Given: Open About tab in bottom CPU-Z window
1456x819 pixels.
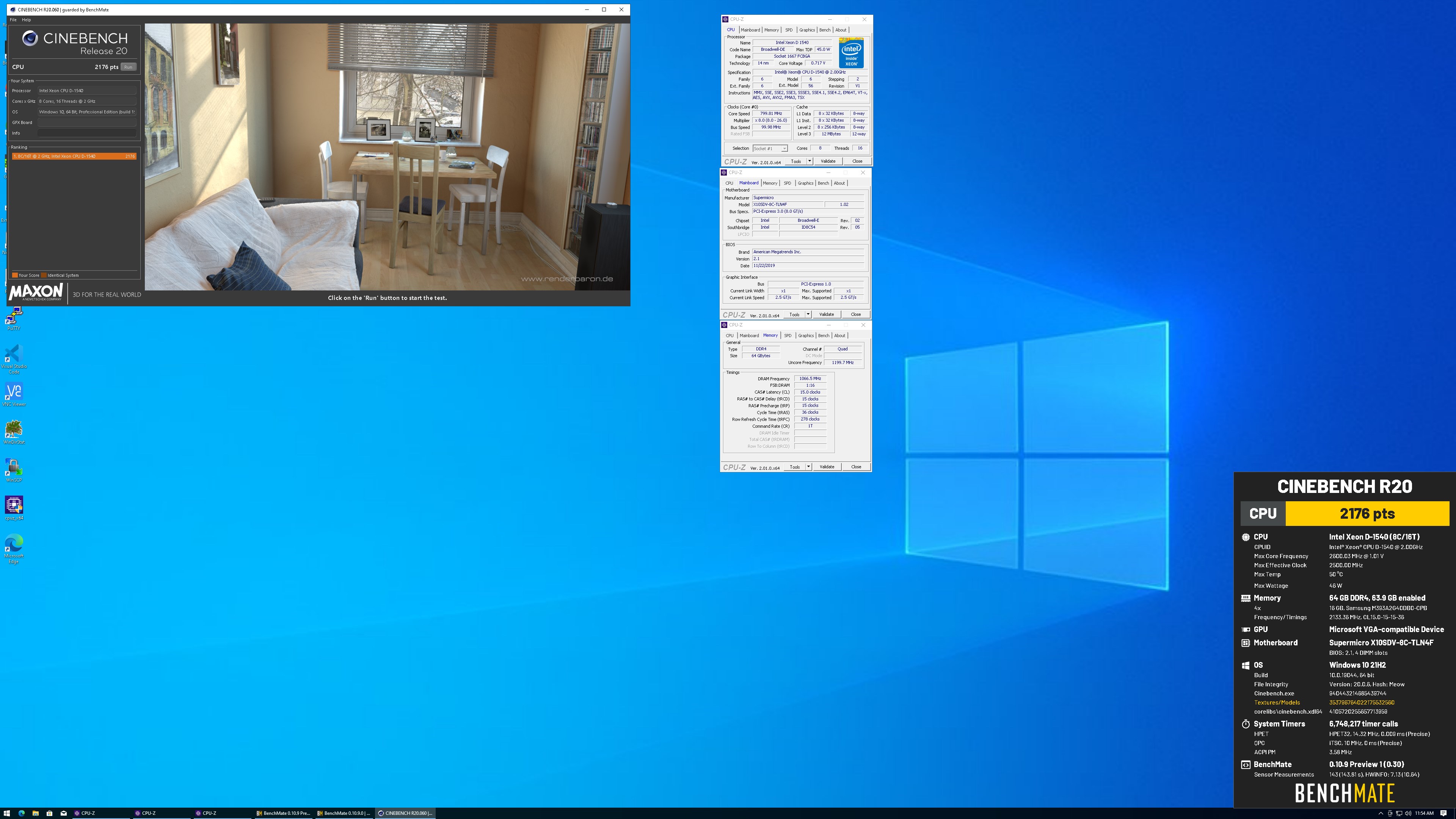Looking at the screenshot, I should [x=840, y=336].
